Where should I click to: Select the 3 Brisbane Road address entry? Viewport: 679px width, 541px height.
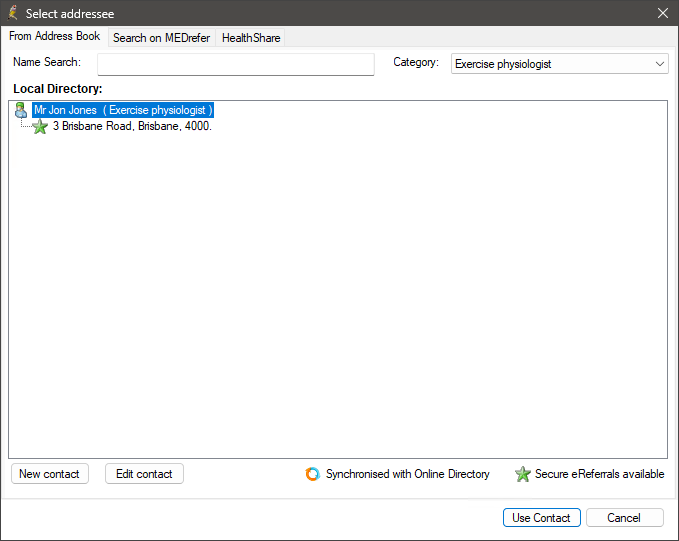click(x=132, y=127)
